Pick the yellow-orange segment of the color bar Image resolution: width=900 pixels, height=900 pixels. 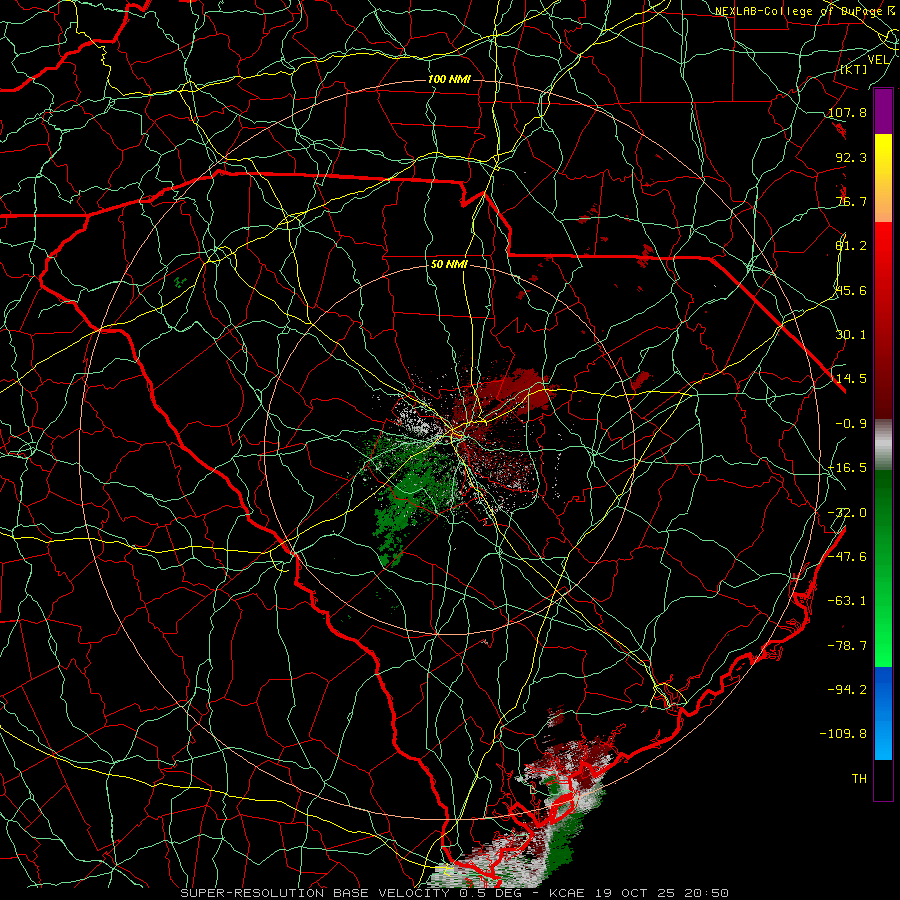(x=883, y=178)
